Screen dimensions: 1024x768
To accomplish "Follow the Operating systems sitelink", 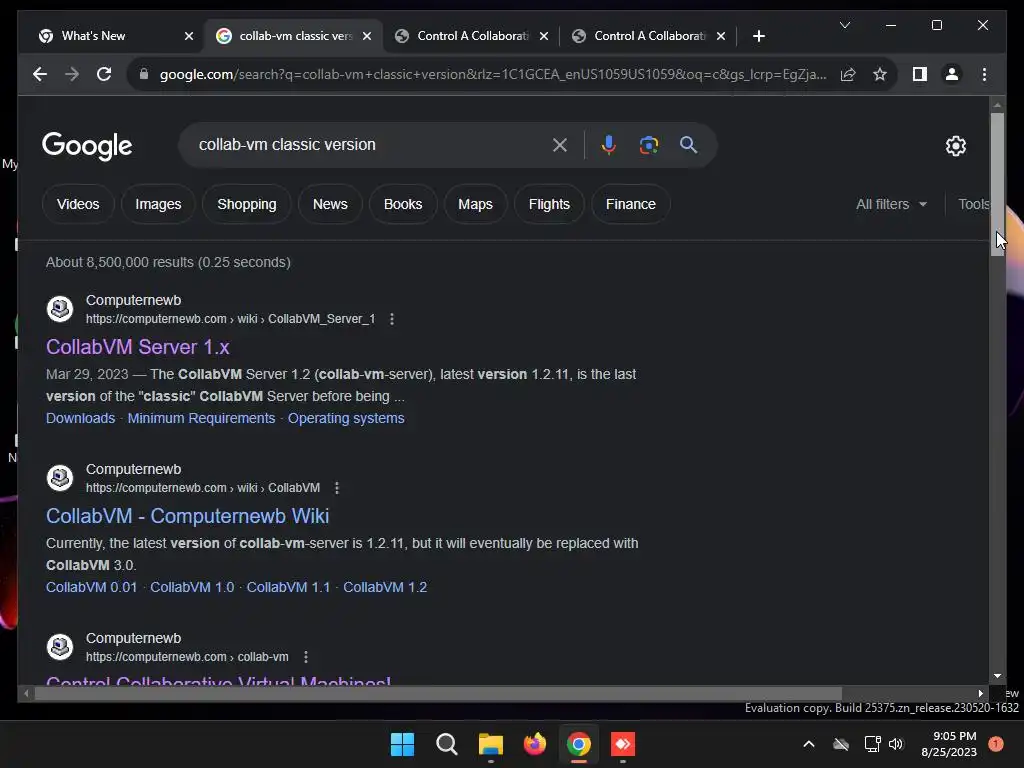I will (x=346, y=418).
